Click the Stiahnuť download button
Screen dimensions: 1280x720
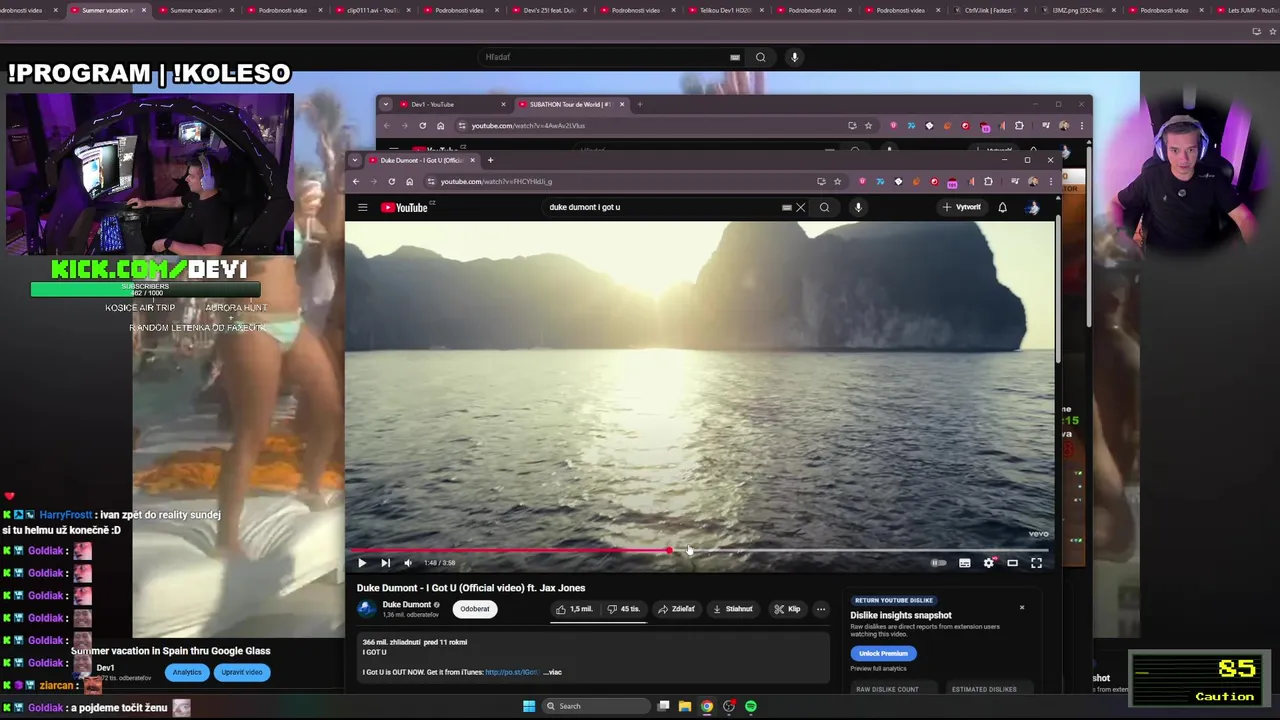point(732,609)
